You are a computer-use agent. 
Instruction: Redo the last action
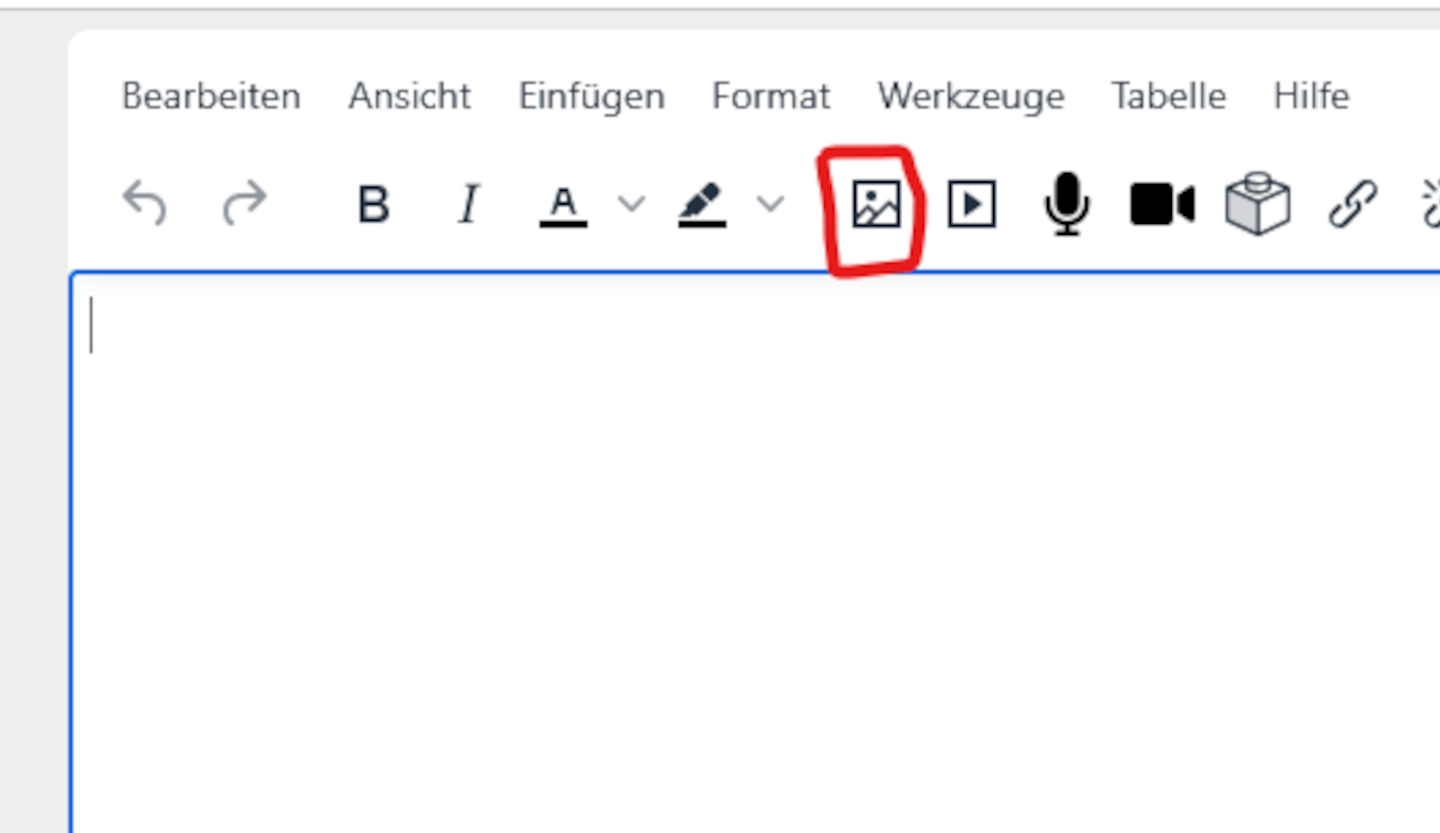[244, 204]
